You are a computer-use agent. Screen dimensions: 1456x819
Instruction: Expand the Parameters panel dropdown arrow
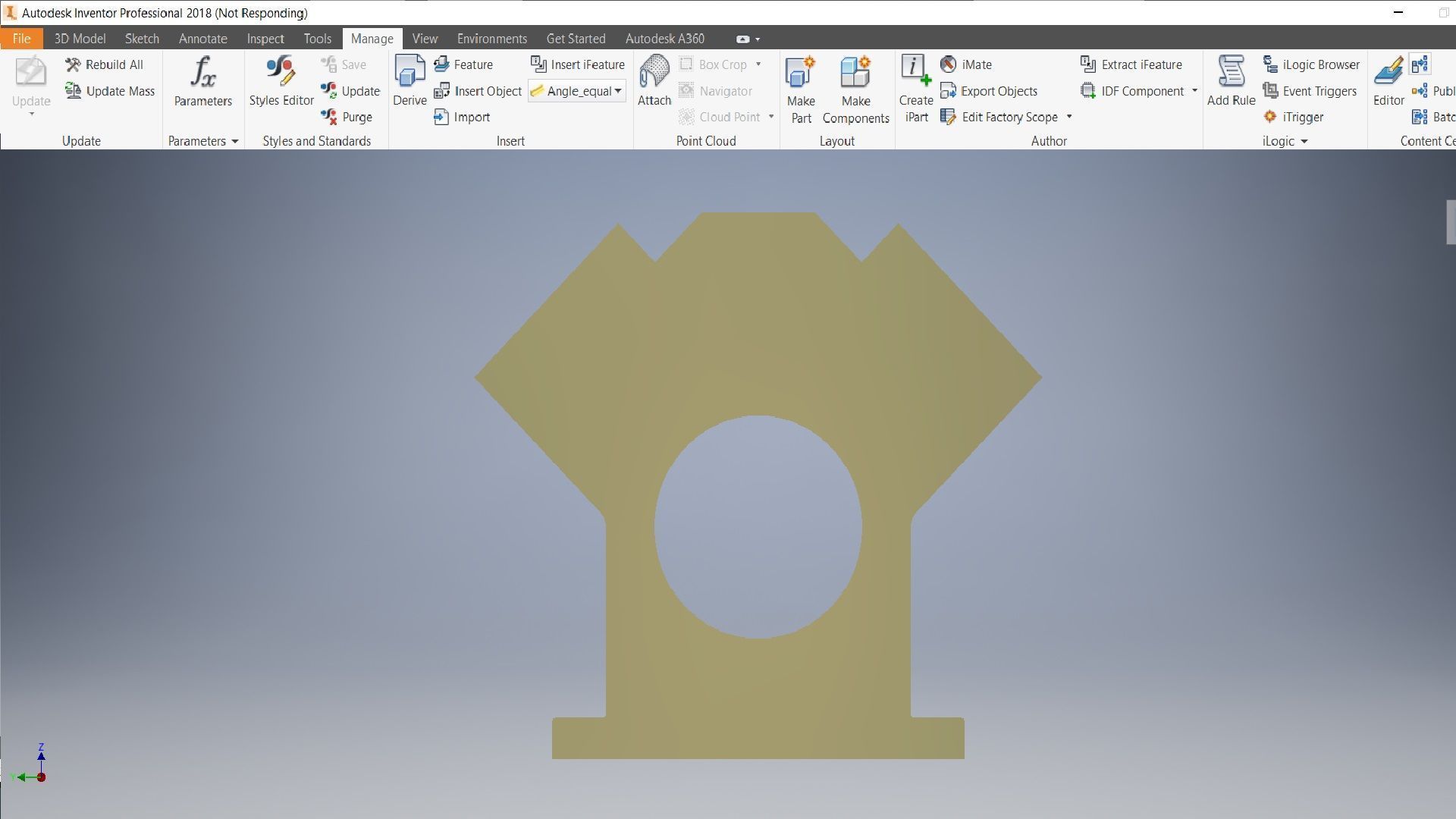(x=235, y=142)
